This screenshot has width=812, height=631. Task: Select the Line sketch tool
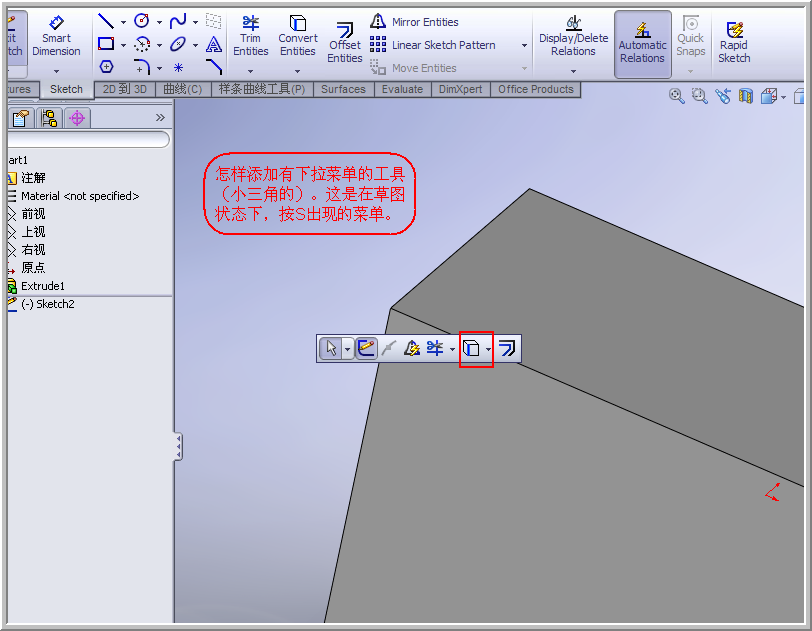coord(106,21)
